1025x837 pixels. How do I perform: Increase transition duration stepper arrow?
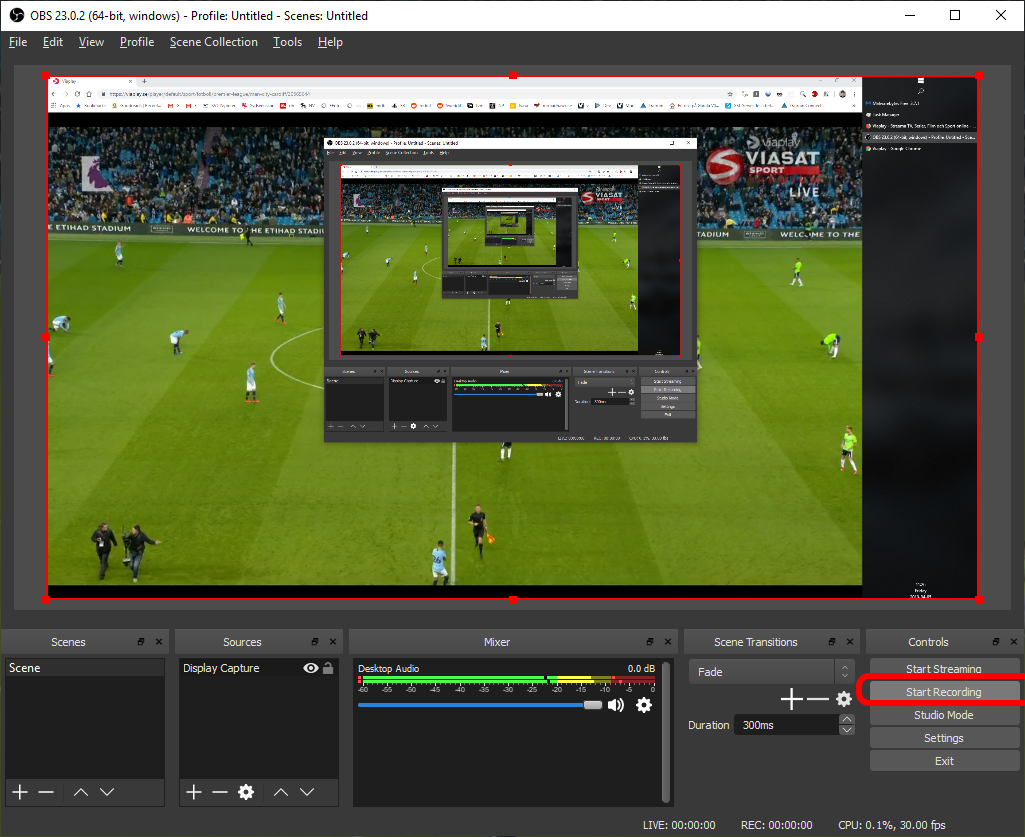point(847,719)
